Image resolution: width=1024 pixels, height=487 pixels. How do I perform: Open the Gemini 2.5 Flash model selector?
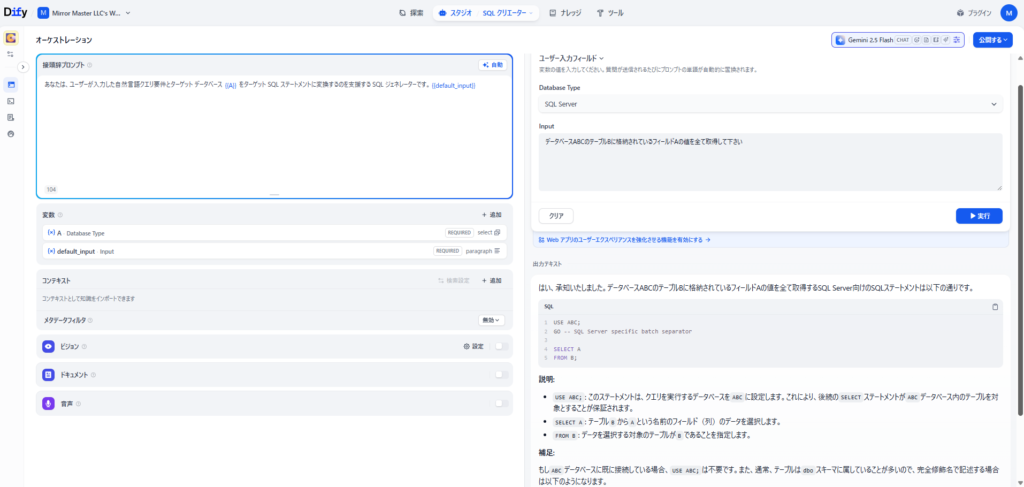pos(898,40)
